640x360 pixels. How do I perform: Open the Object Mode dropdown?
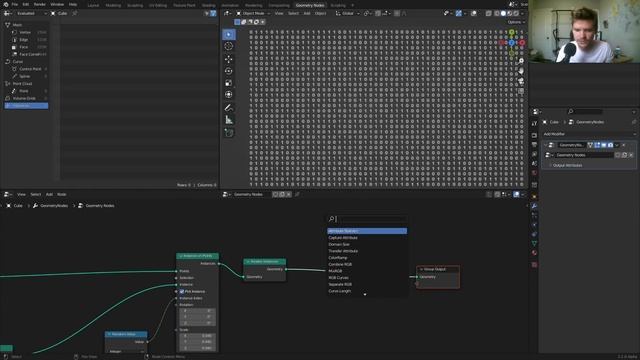point(253,13)
